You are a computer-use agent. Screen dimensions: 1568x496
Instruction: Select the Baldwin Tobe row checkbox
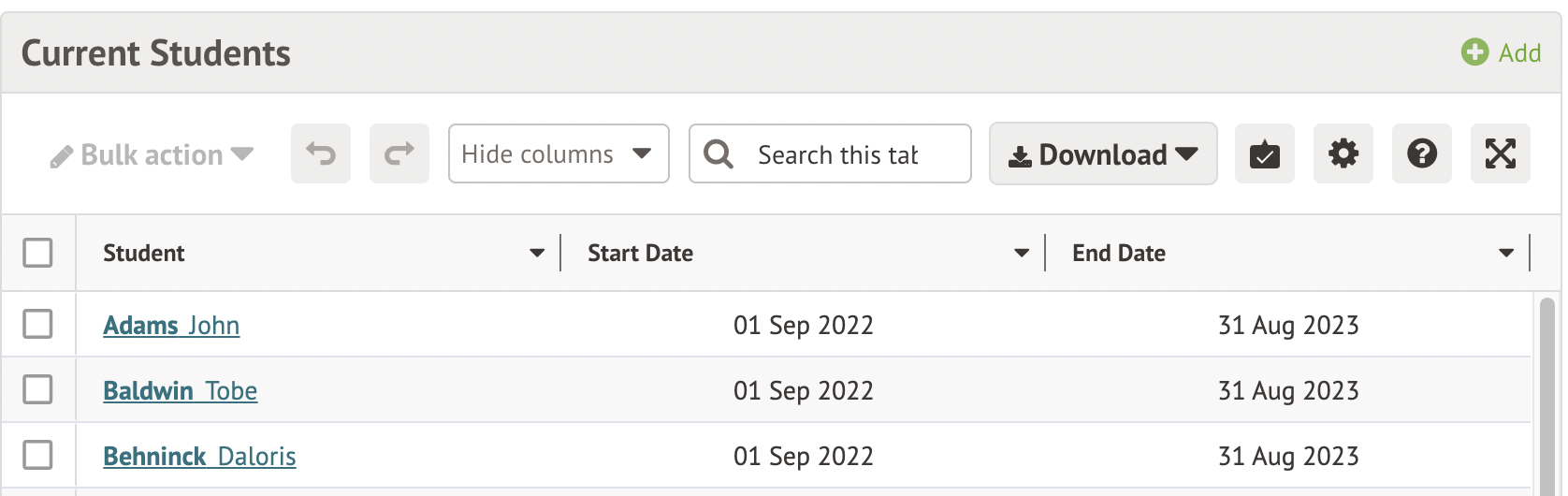pyautogui.click(x=37, y=389)
